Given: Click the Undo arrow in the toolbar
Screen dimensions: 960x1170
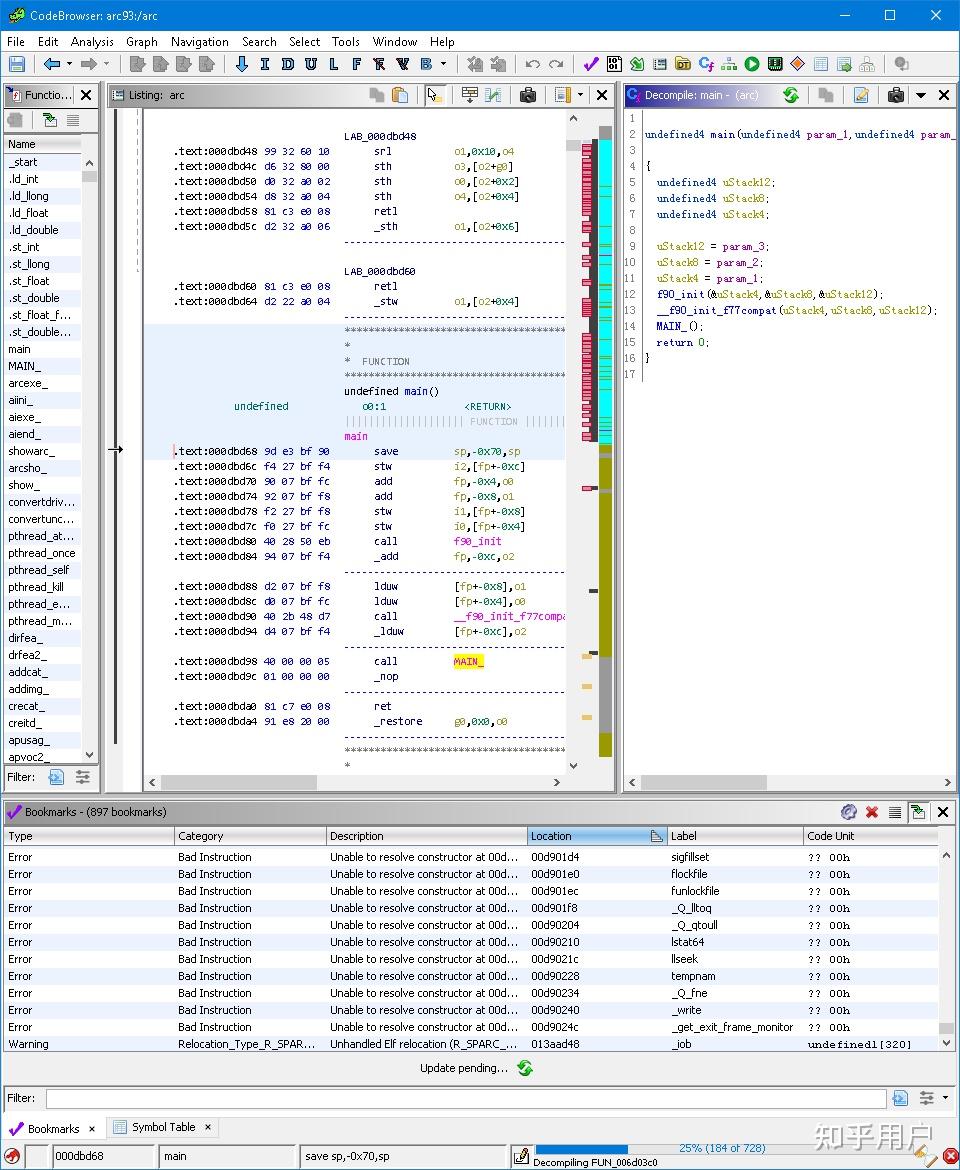Looking at the screenshot, I should (x=532, y=64).
